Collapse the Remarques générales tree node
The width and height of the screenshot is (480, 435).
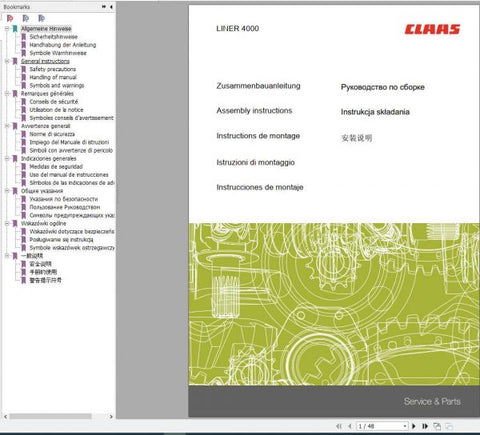pyautogui.click(x=7, y=94)
